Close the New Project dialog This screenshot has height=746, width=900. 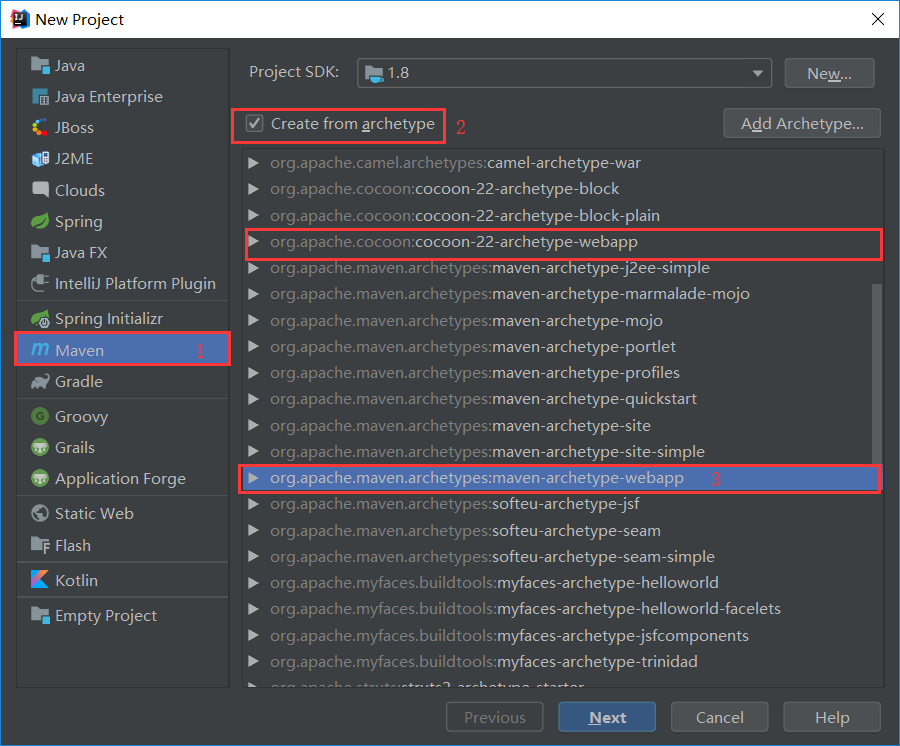pos(878,19)
